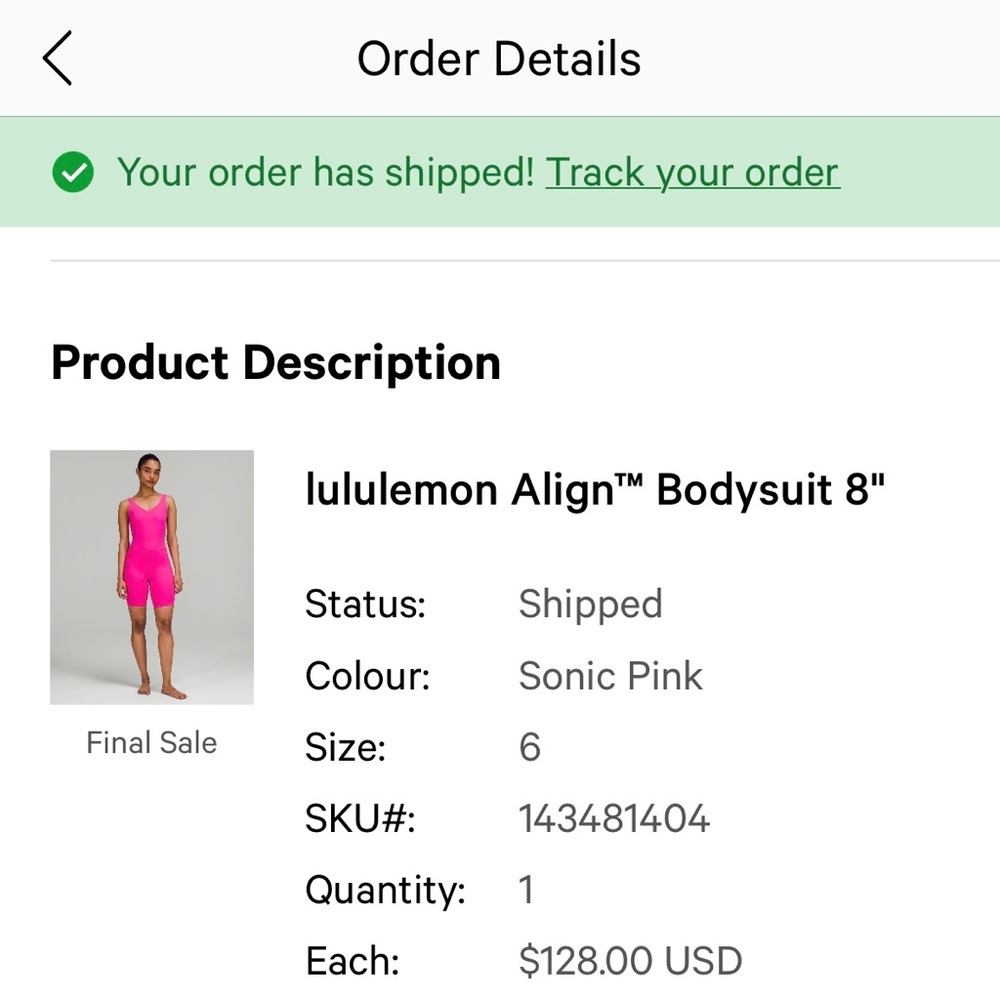Tap the back chevron to return to orders

pyautogui.click(x=57, y=57)
